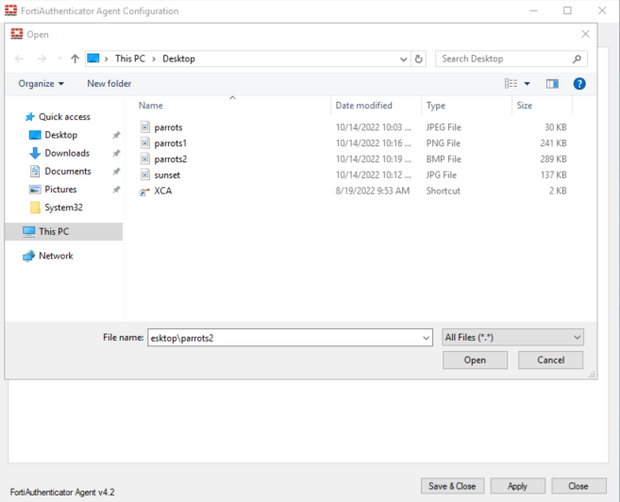Sort by the Type column

click(x=436, y=106)
